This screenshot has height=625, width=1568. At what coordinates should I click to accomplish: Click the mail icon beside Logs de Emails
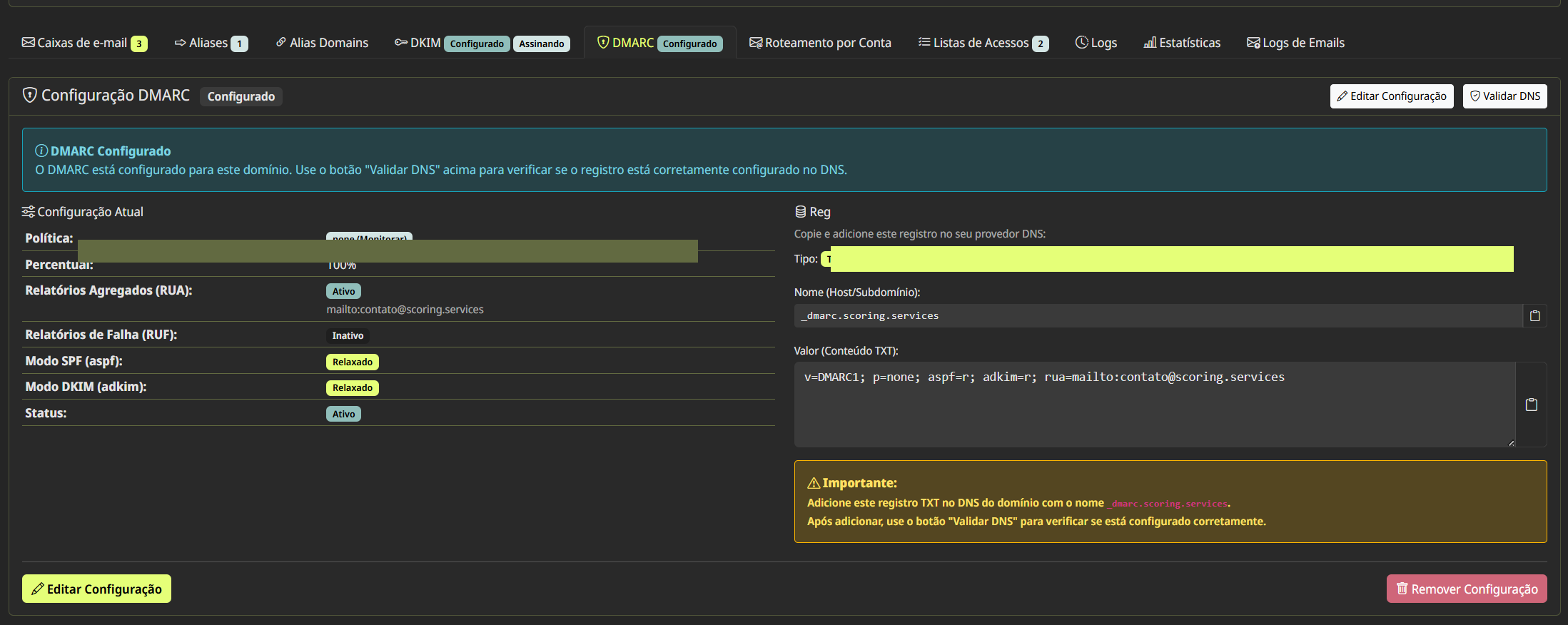[x=1253, y=43]
